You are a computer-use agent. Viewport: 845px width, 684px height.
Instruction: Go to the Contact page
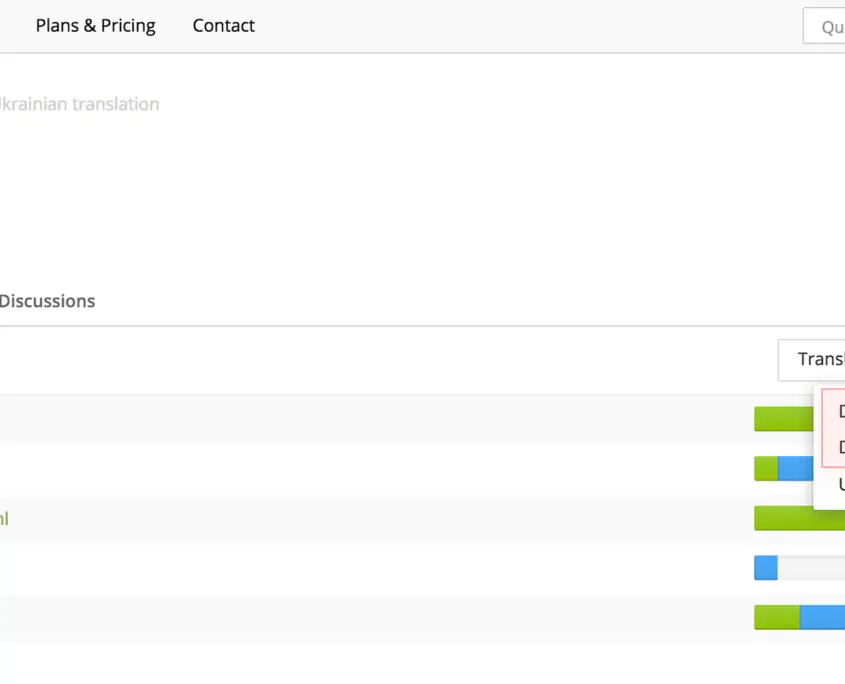coord(223,26)
